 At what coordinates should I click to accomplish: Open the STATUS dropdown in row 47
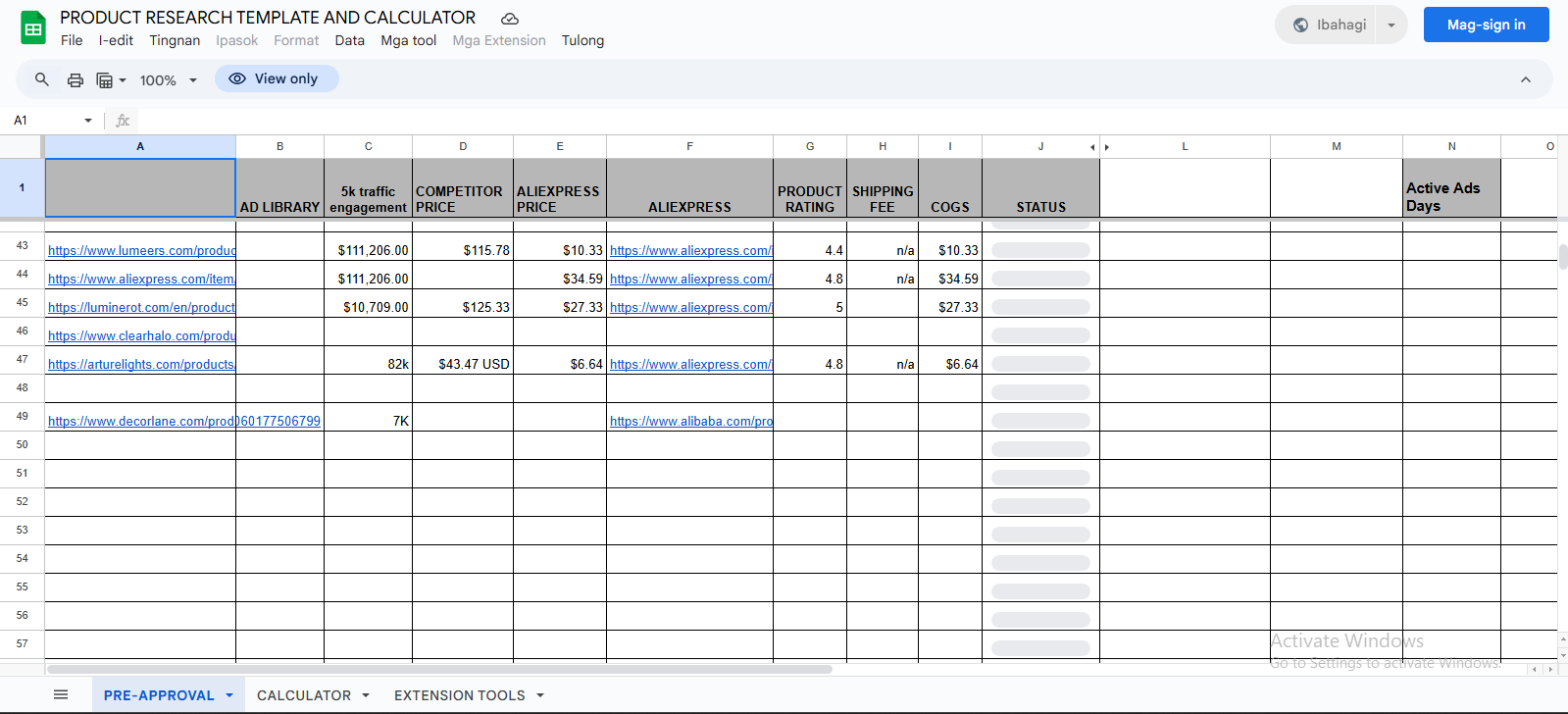pos(1040,364)
